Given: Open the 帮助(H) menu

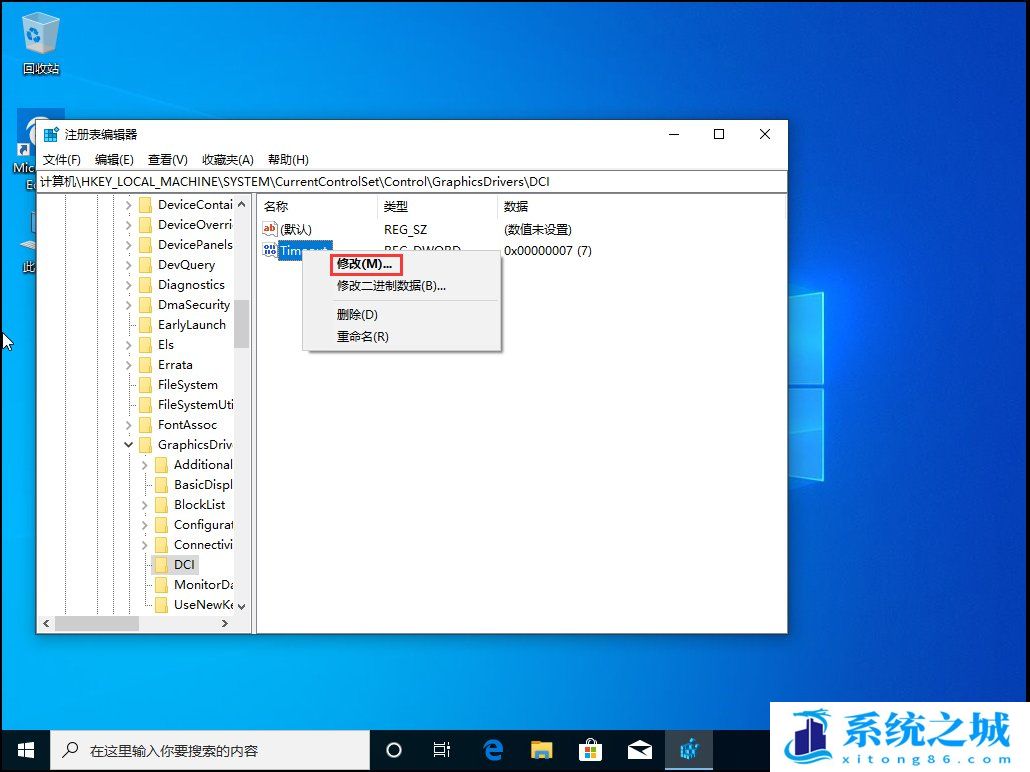Looking at the screenshot, I should (x=288, y=160).
